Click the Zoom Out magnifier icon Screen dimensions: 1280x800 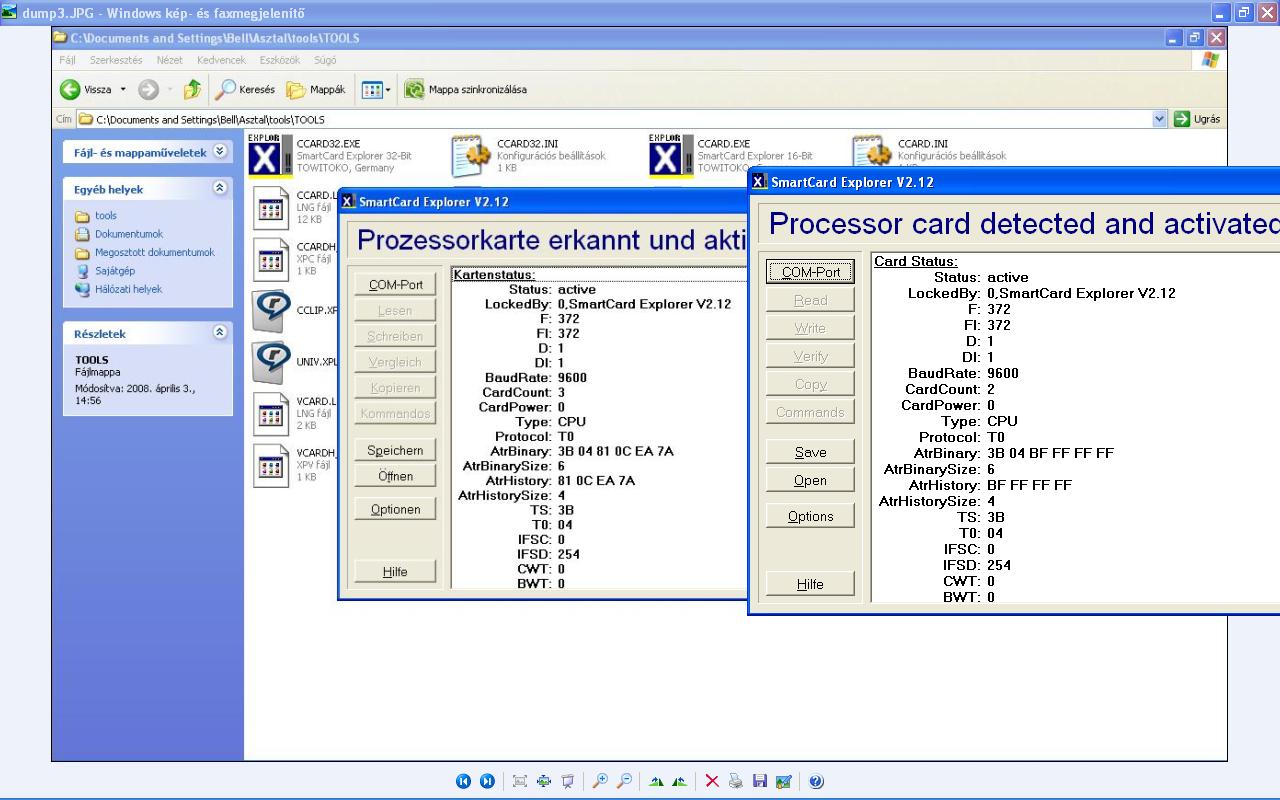click(624, 781)
